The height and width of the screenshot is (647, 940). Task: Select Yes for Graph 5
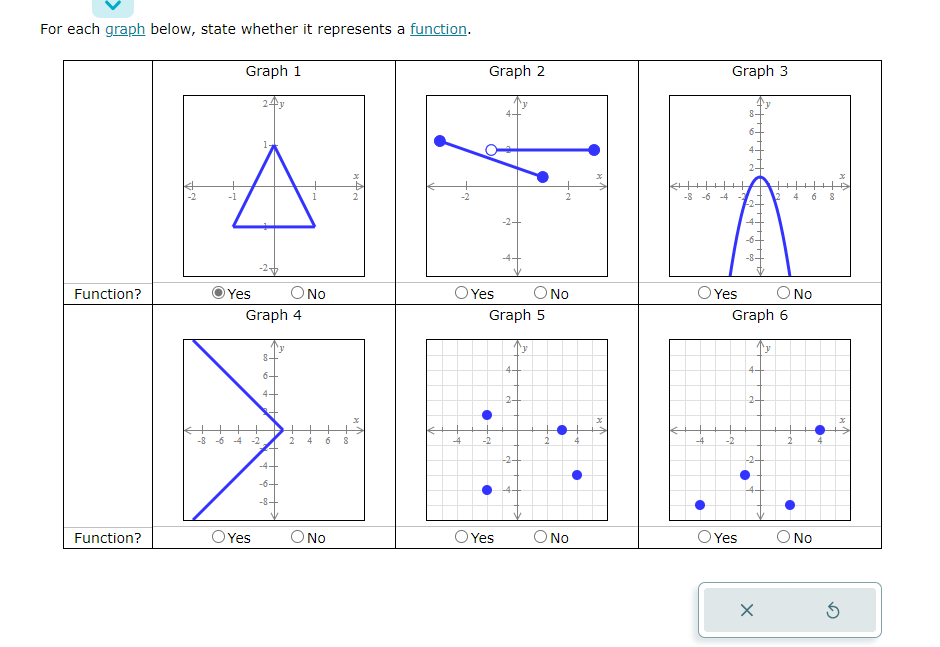pyautogui.click(x=460, y=537)
